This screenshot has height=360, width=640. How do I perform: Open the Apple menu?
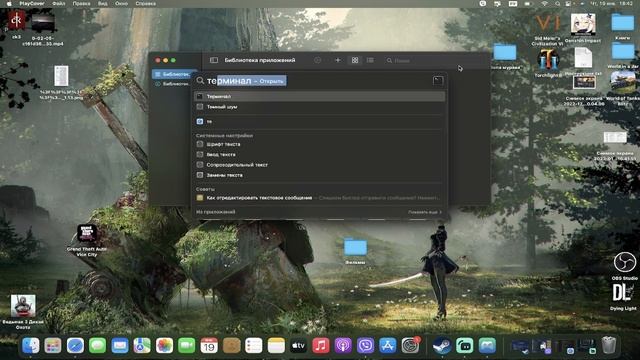coord(9,4)
